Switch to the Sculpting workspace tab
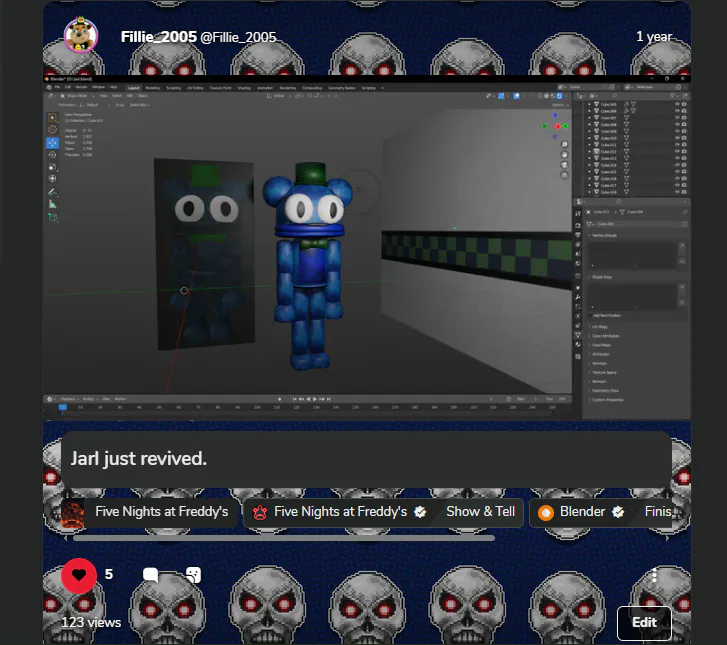 (173, 88)
